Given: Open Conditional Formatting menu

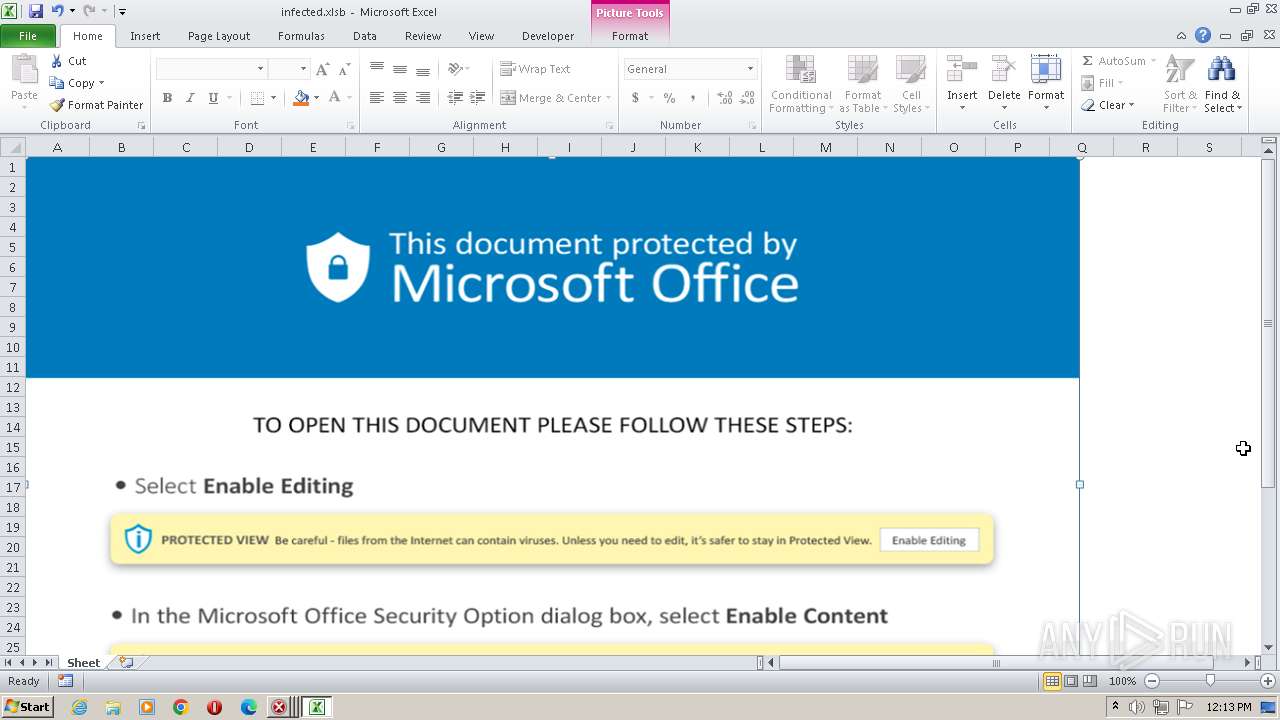Looking at the screenshot, I should 800,84.
